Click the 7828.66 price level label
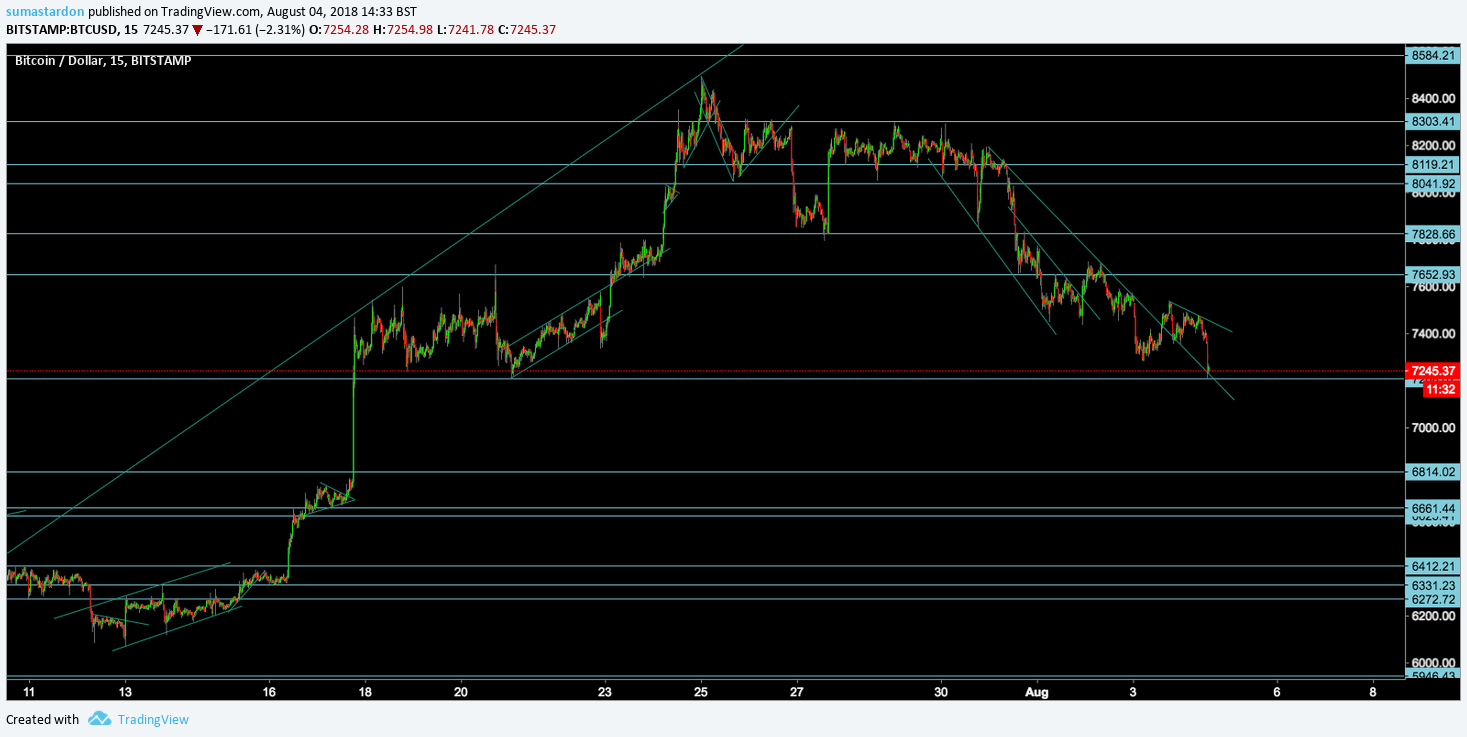The width and height of the screenshot is (1467, 737). [x=1432, y=233]
